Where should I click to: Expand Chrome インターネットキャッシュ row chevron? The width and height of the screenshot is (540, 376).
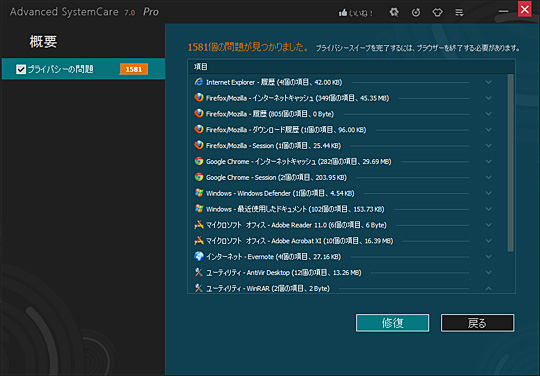488,161
